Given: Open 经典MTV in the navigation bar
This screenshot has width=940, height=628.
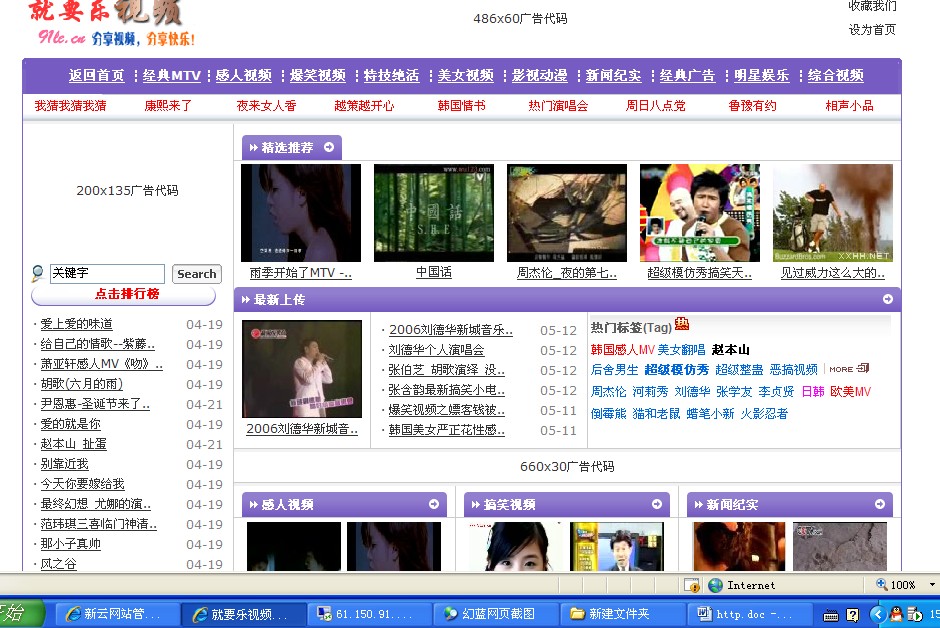Looking at the screenshot, I should tap(171, 76).
